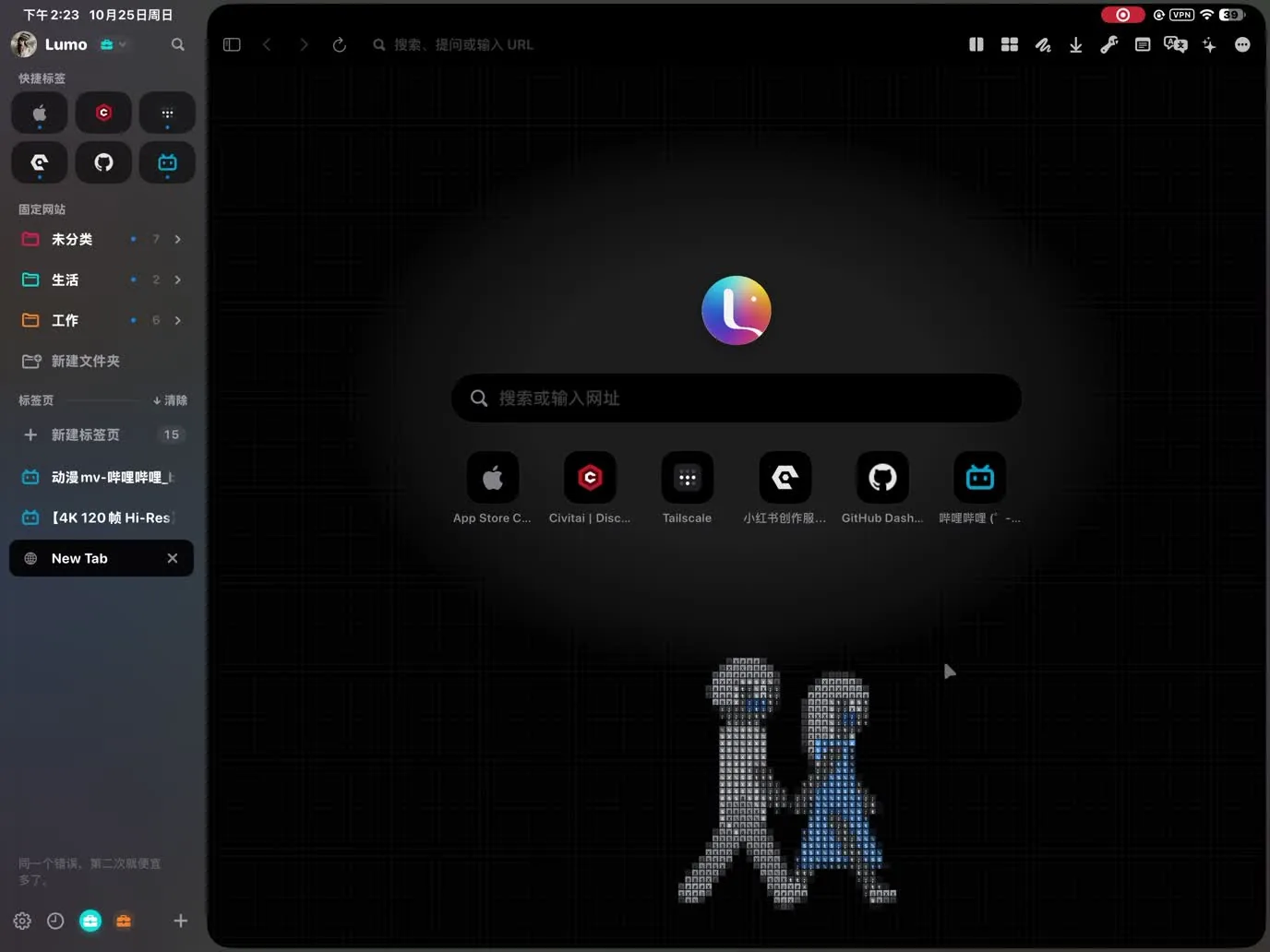
Task: Open the wrench tools icon
Action: 1109,44
